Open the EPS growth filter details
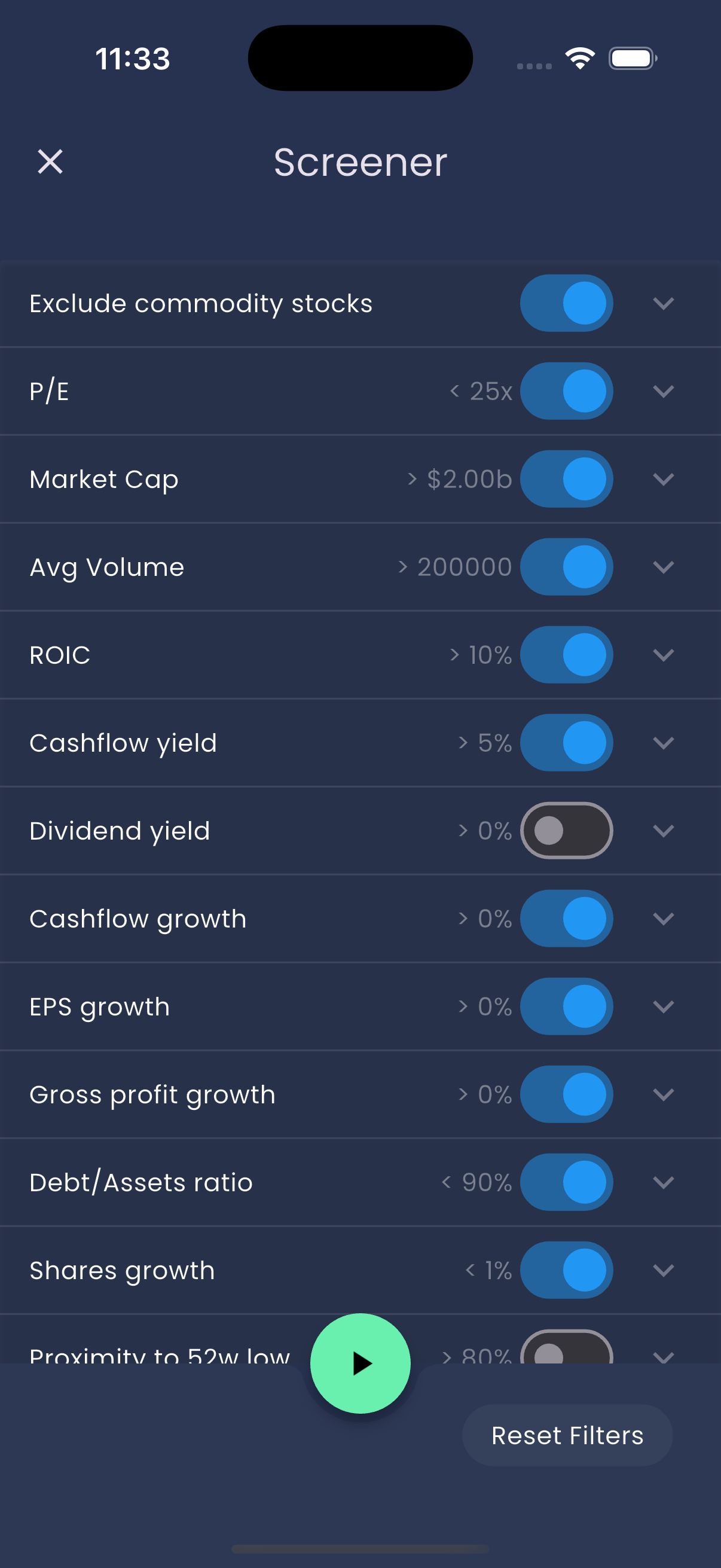This screenshot has height=1568, width=721. [662, 1006]
